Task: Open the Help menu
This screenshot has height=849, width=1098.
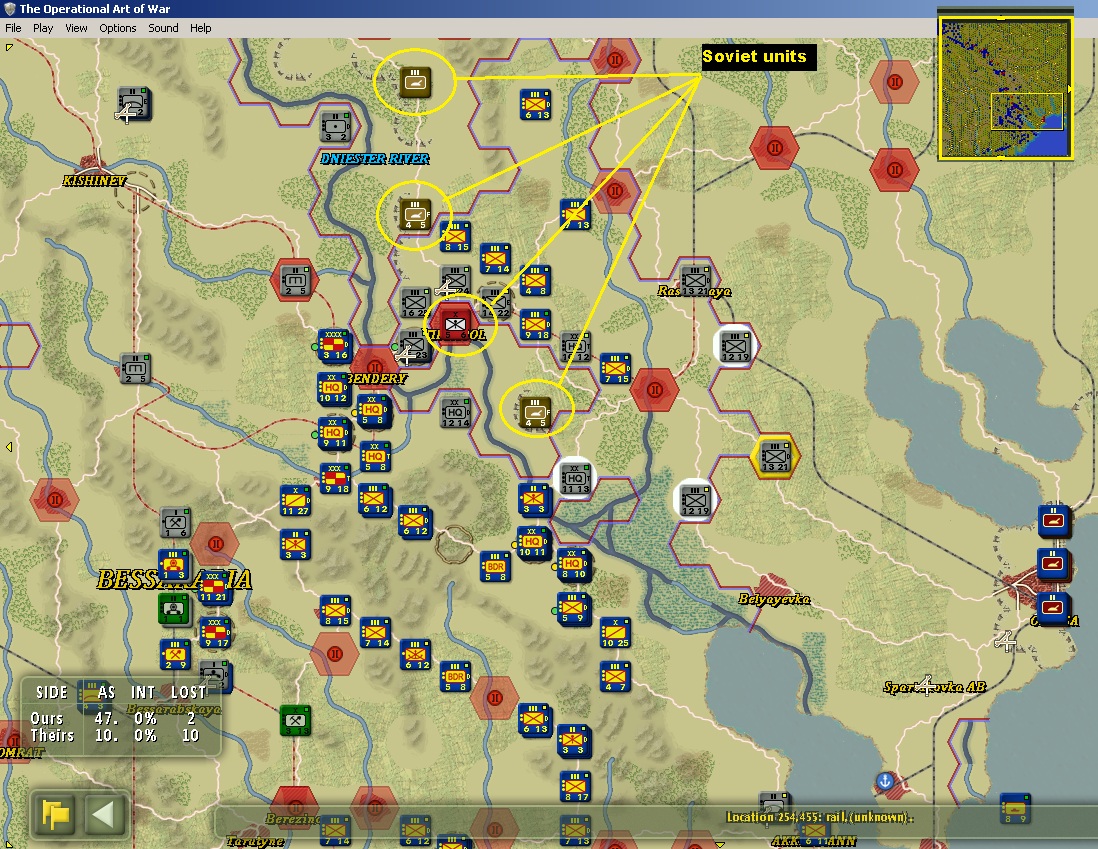Action: (200, 28)
